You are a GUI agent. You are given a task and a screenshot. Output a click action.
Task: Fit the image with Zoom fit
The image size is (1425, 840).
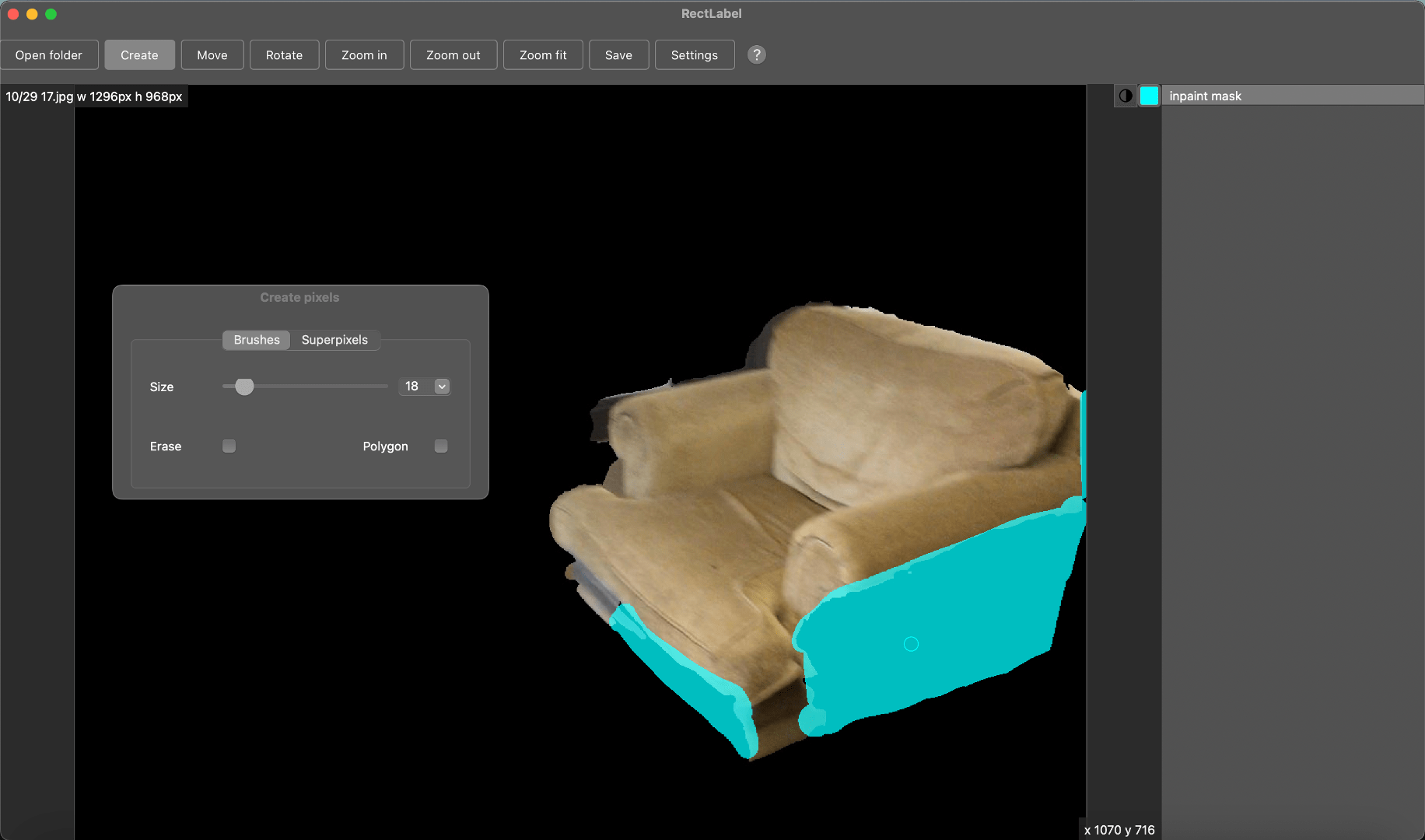tap(543, 55)
